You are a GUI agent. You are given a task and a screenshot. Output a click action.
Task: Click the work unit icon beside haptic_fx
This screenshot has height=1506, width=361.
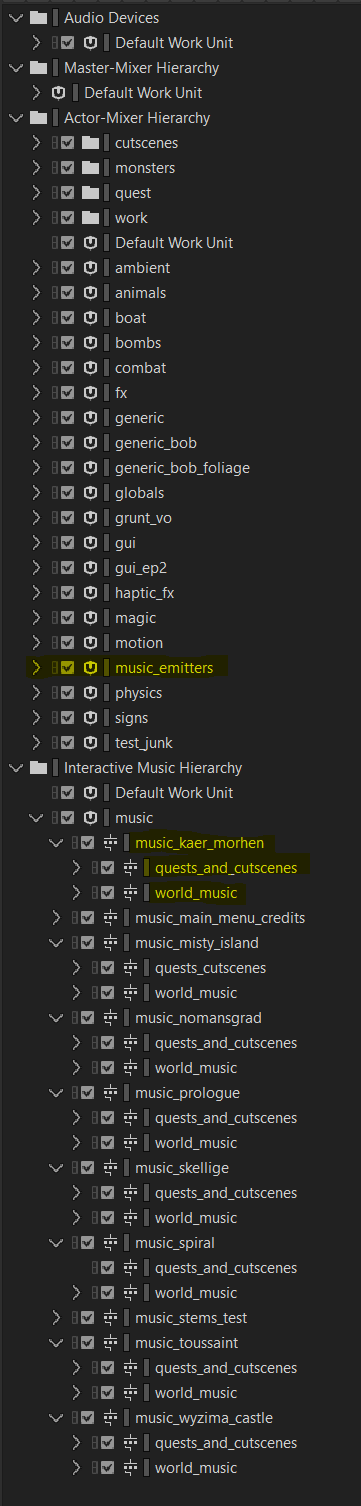[91, 593]
